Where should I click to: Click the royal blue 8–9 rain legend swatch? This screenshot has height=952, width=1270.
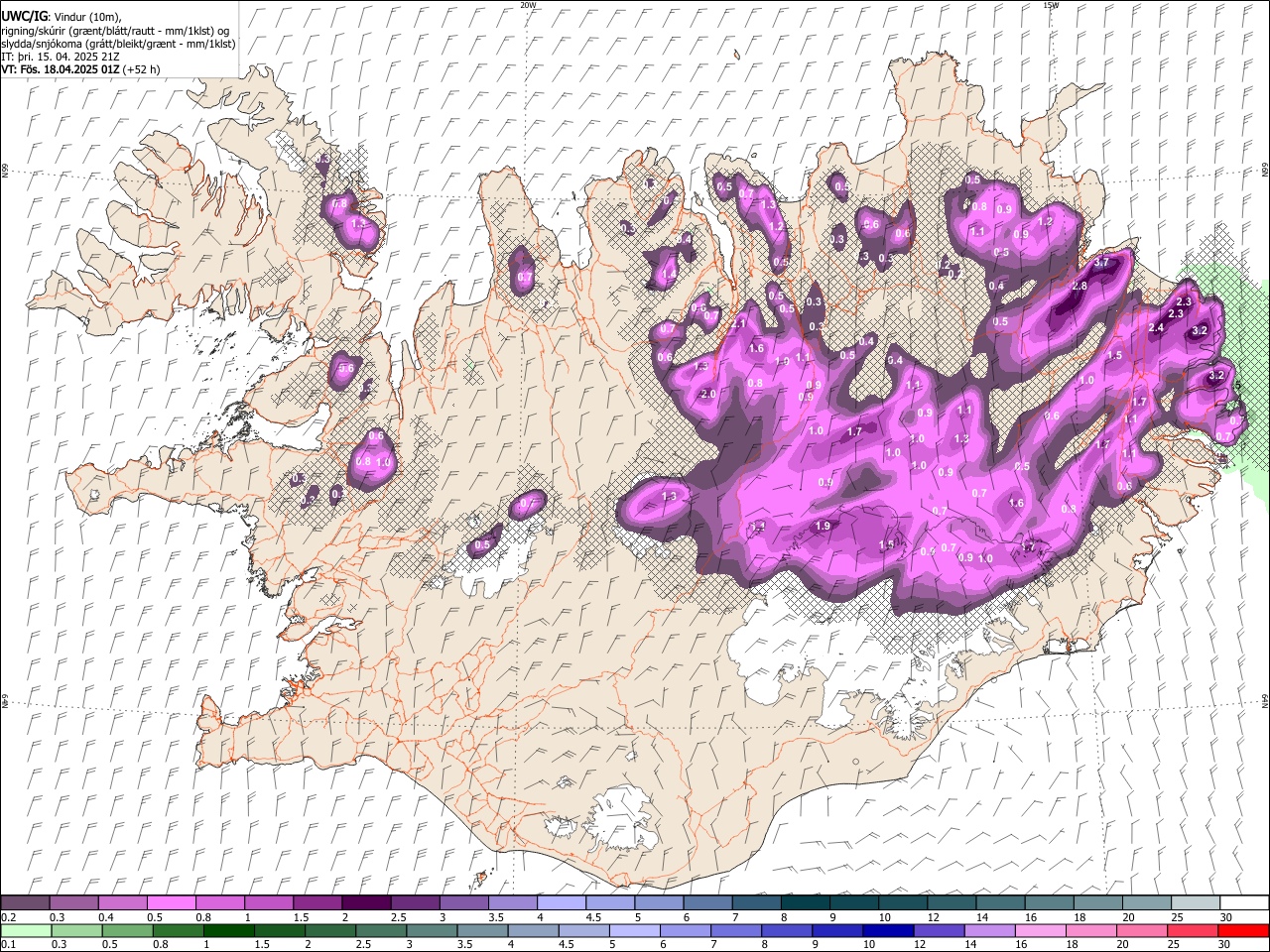click(787, 930)
